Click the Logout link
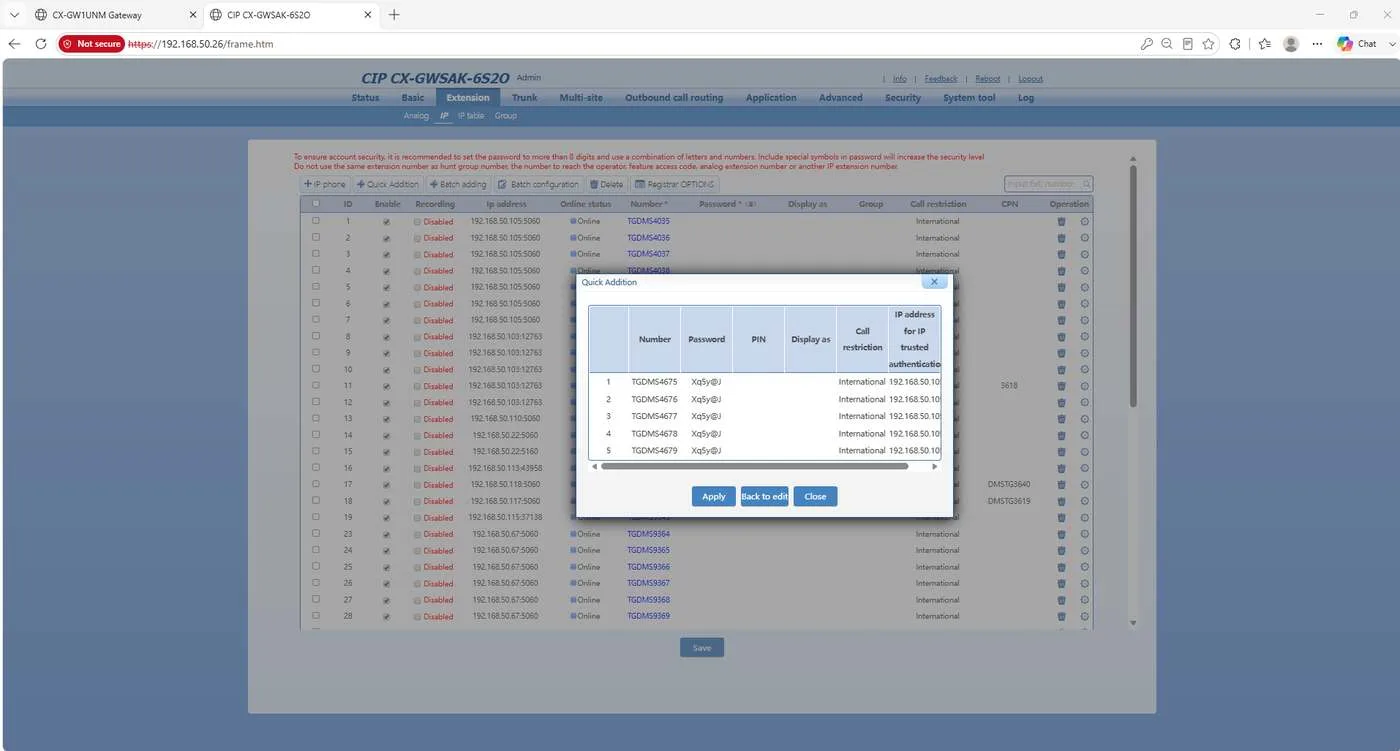 coord(1030,79)
